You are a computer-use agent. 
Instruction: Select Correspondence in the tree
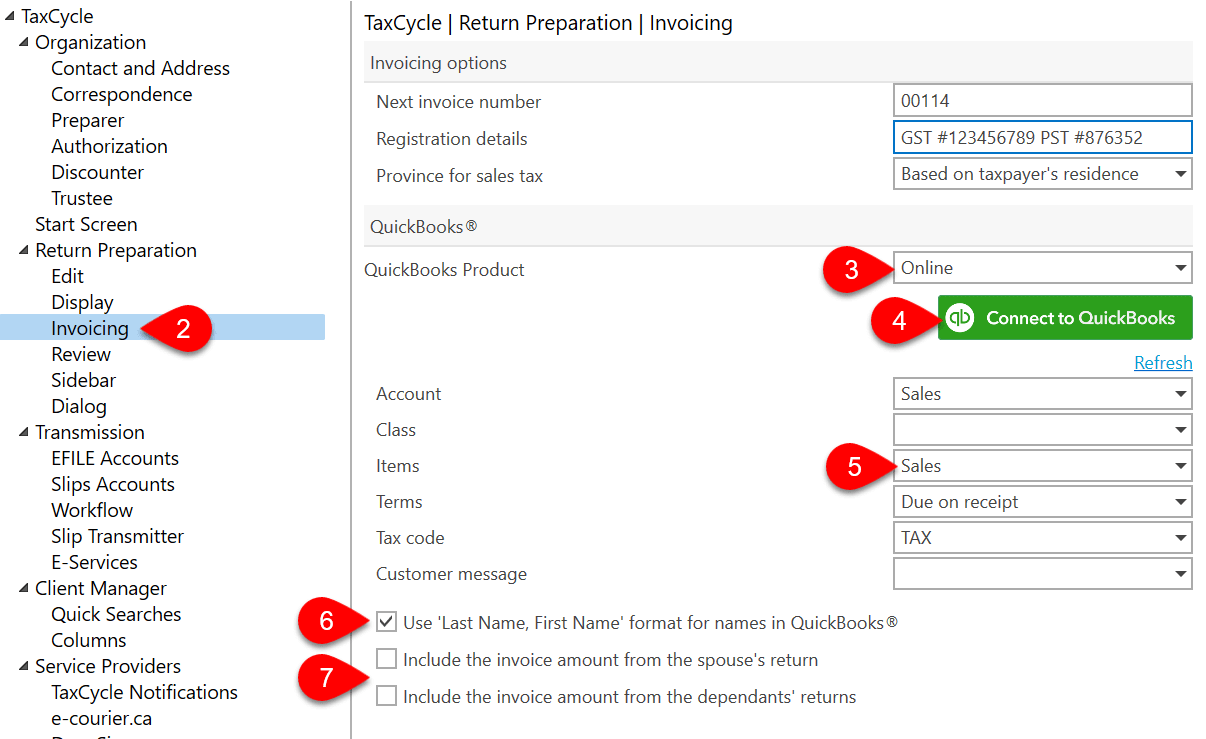(122, 94)
